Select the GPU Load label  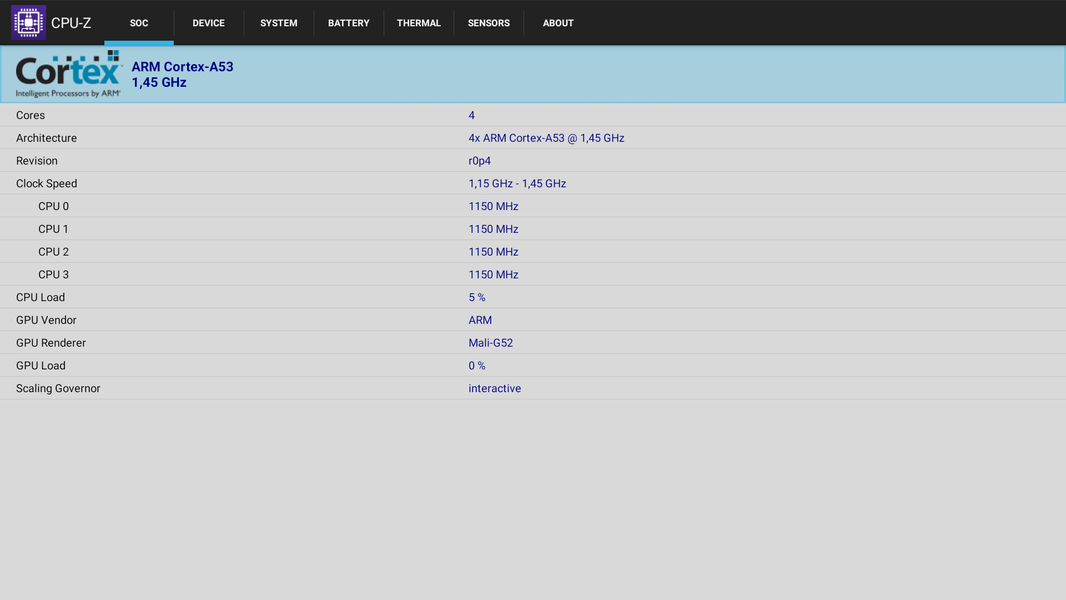coord(41,366)
